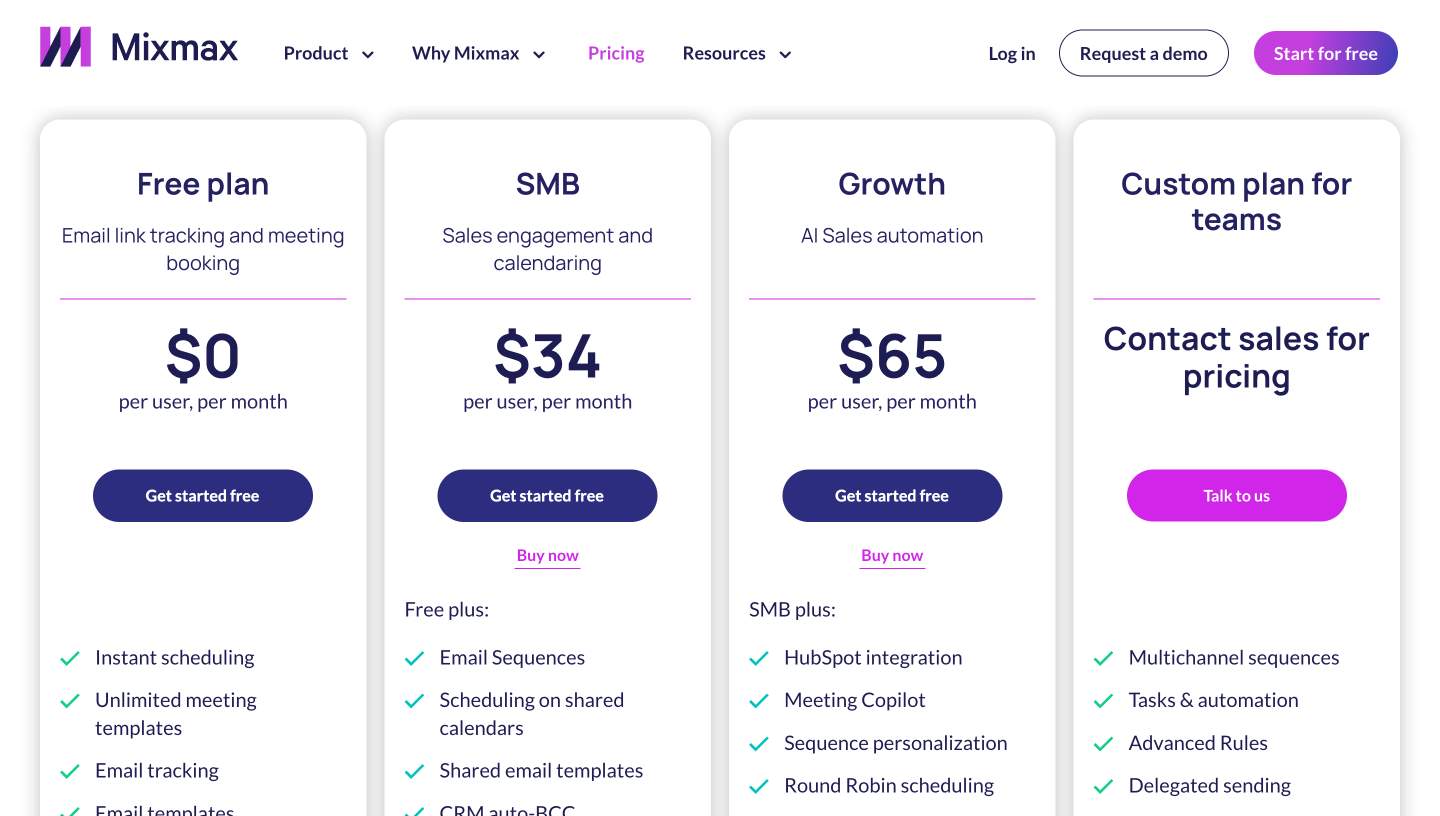
Task: Click the checkmark beside Email Sequences
Action: pyautogui.click(x=414, y=658)
